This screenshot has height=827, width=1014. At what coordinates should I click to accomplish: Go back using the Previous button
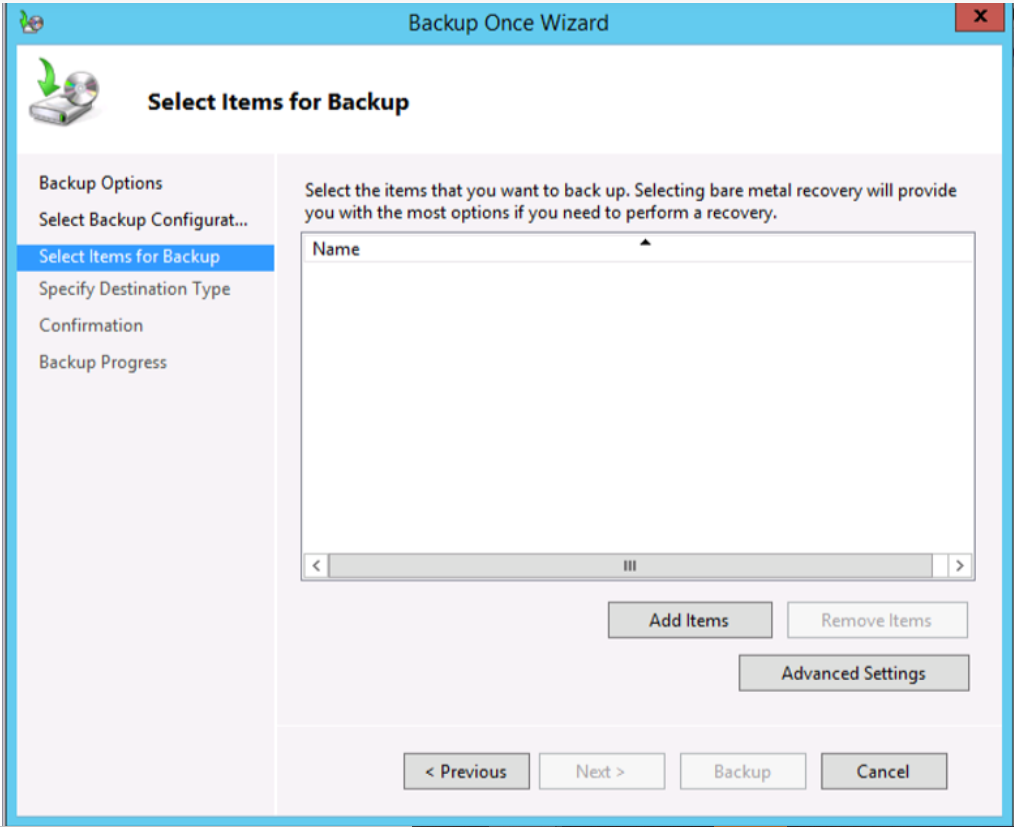tap(466, 771)
